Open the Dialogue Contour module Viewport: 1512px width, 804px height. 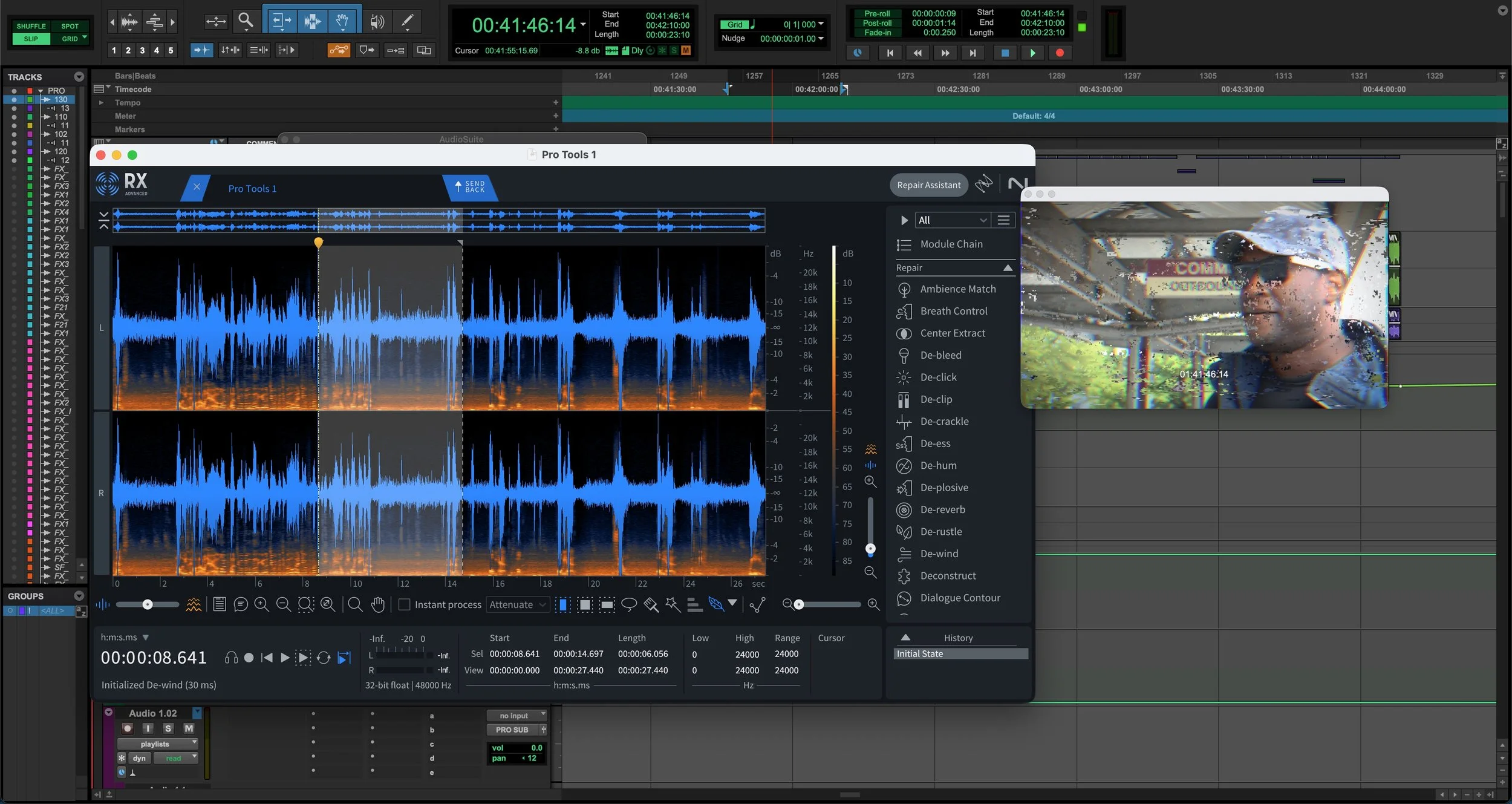pyautogui.click(x=960, y=598)
